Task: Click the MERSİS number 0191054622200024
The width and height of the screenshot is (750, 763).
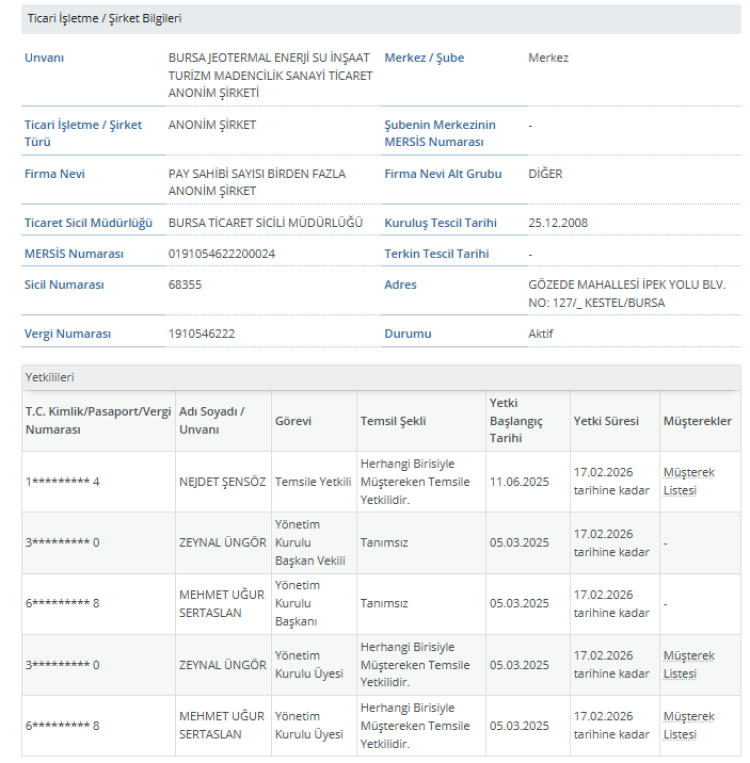Action: [222, 254]
